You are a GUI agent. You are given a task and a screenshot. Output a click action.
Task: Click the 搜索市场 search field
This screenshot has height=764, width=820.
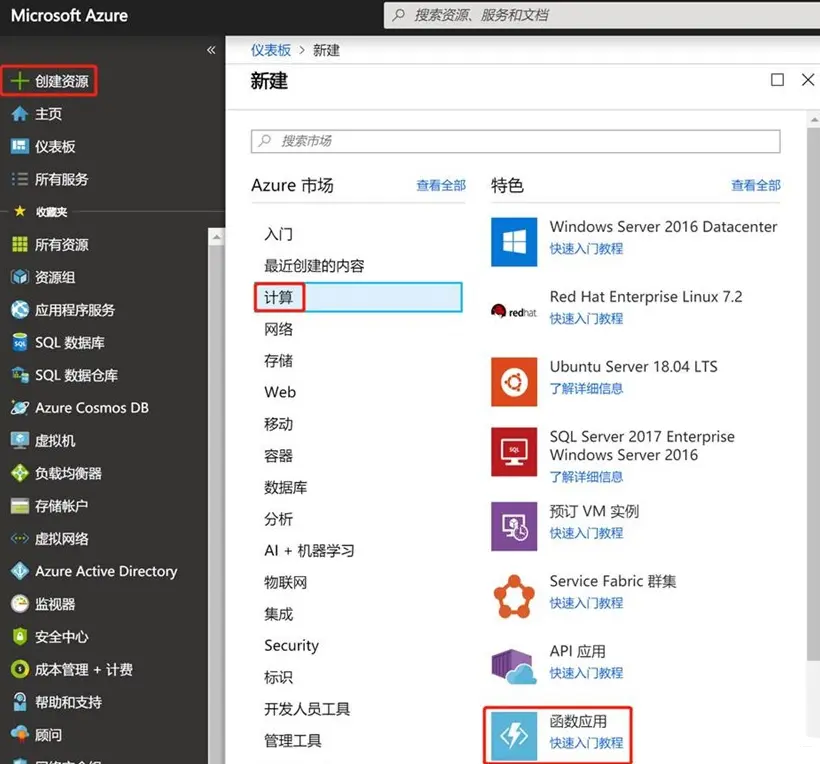tap(516, 141)
